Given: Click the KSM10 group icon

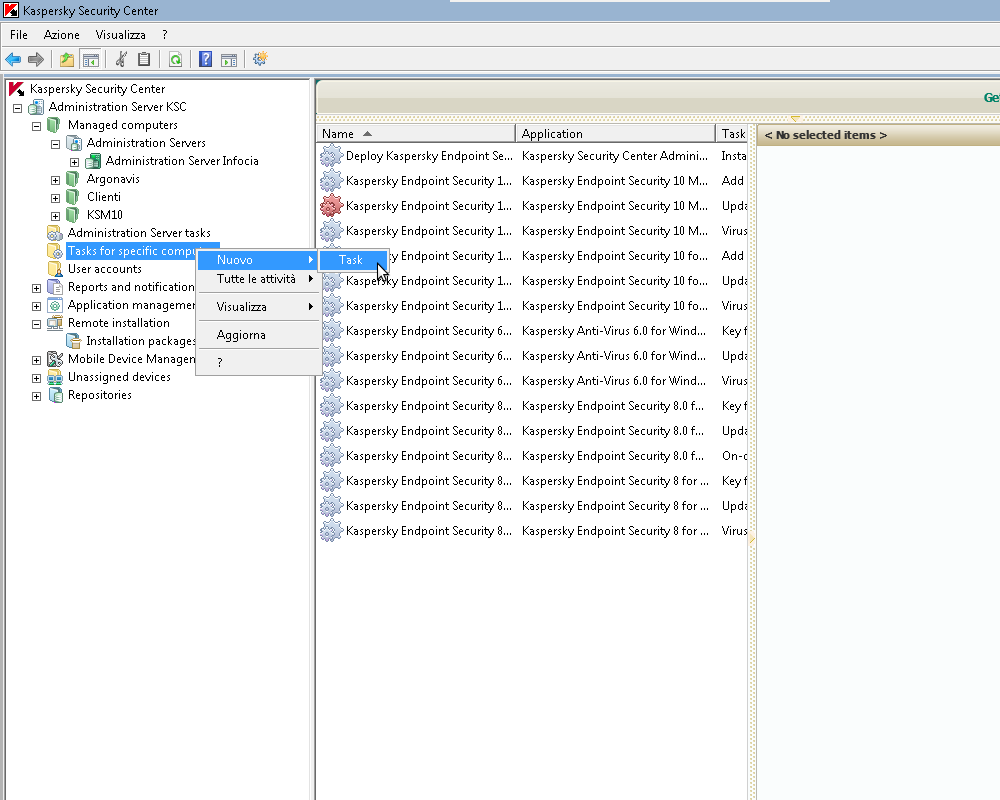Looking at the screenshot, I should click(73, 215).
